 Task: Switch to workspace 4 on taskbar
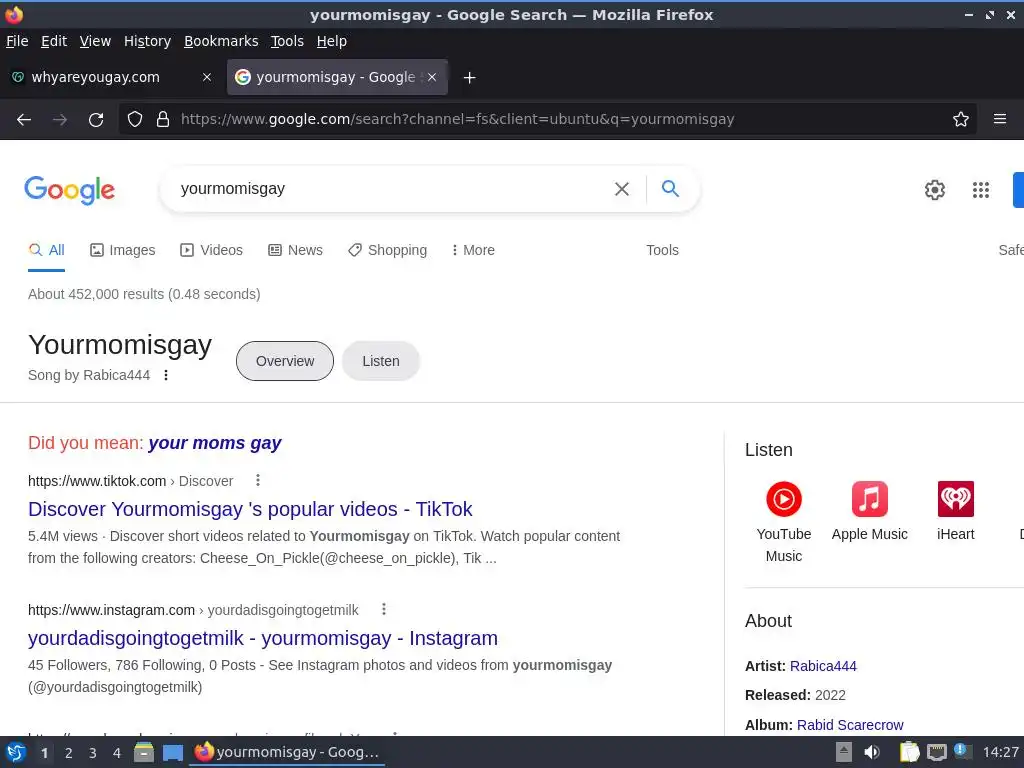click(117, 753)
